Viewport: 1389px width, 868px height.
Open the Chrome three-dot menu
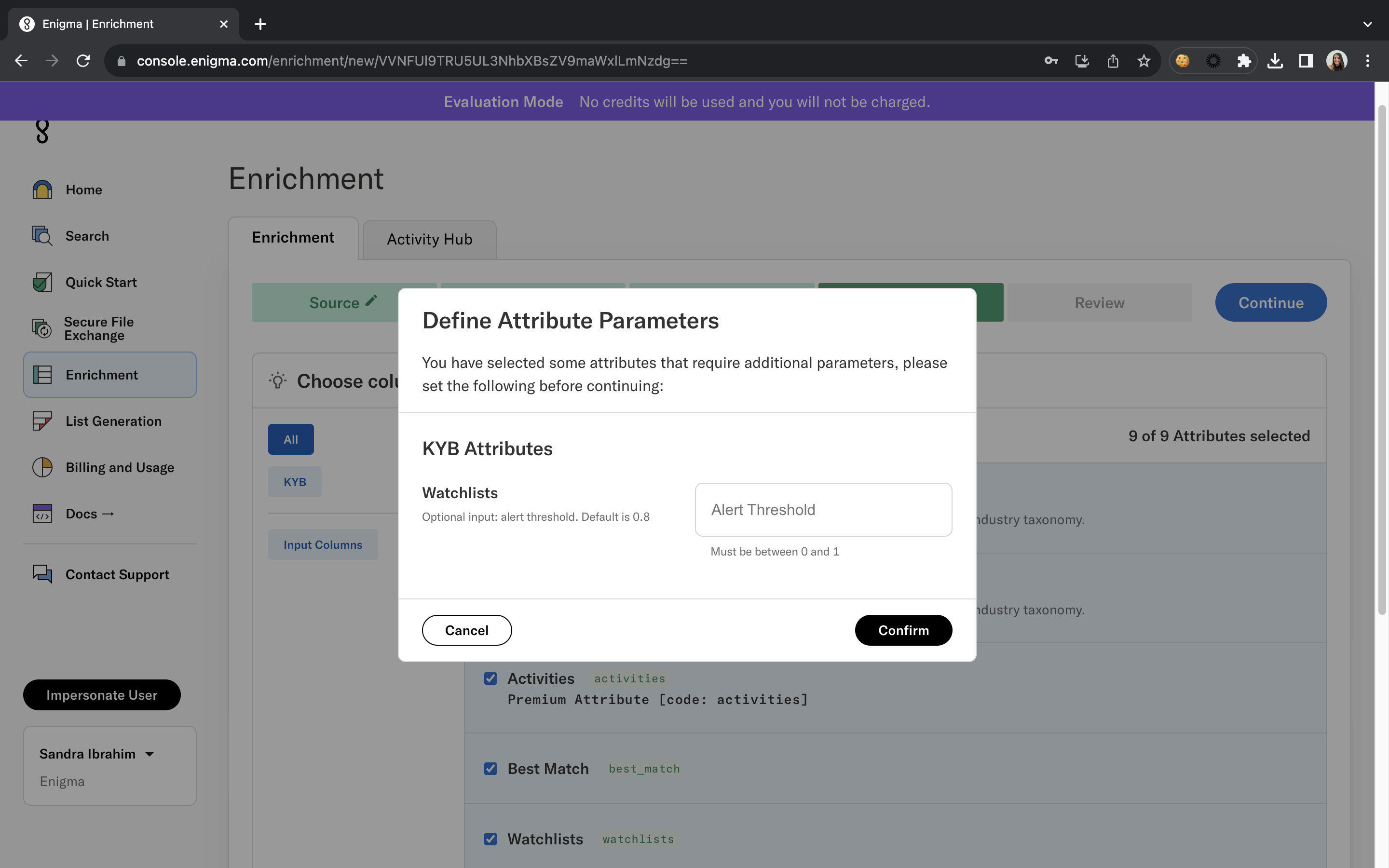tap(1367, 61)
